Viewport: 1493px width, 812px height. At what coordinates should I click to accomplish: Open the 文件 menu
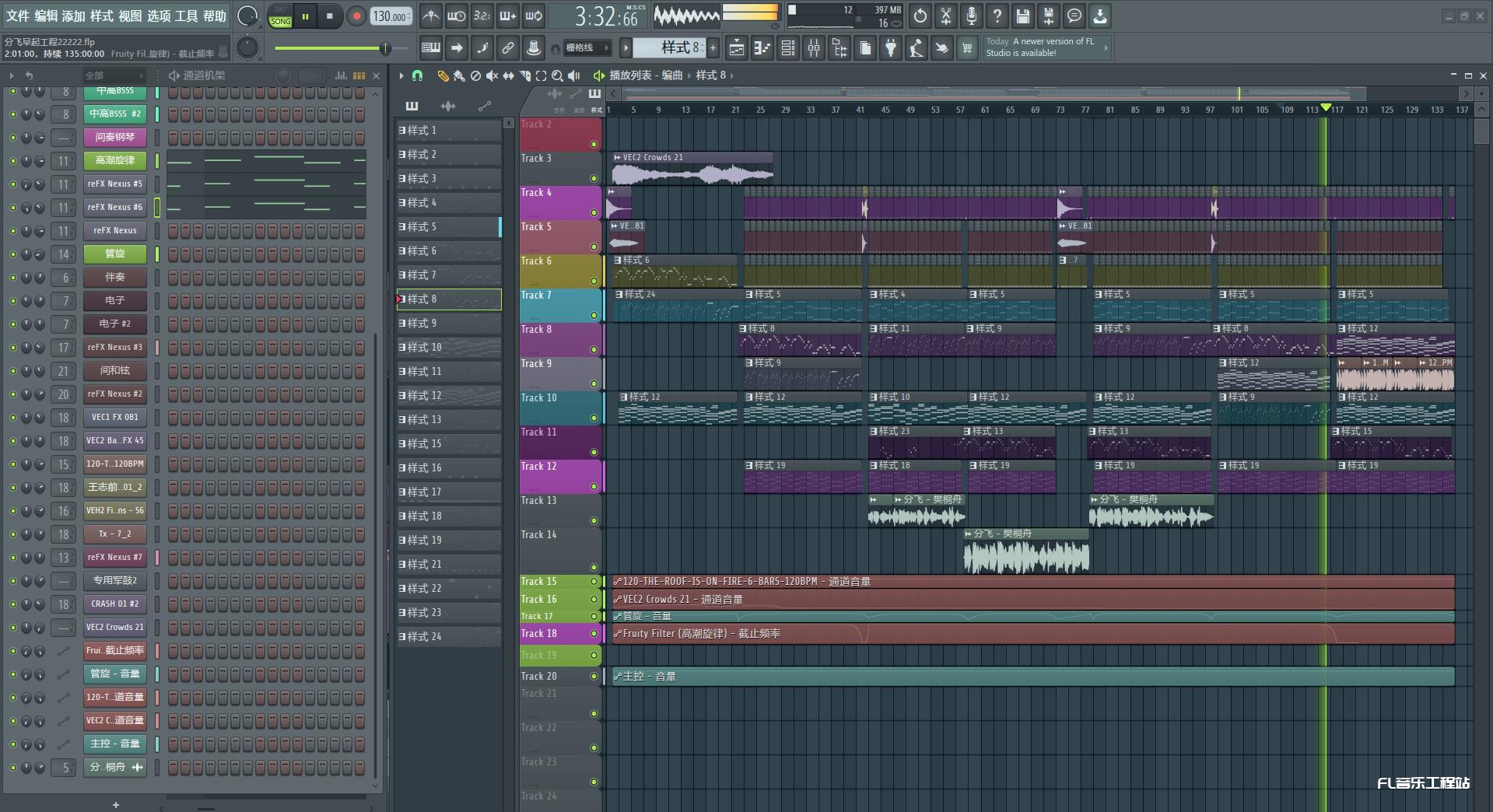tap(18, 16)
